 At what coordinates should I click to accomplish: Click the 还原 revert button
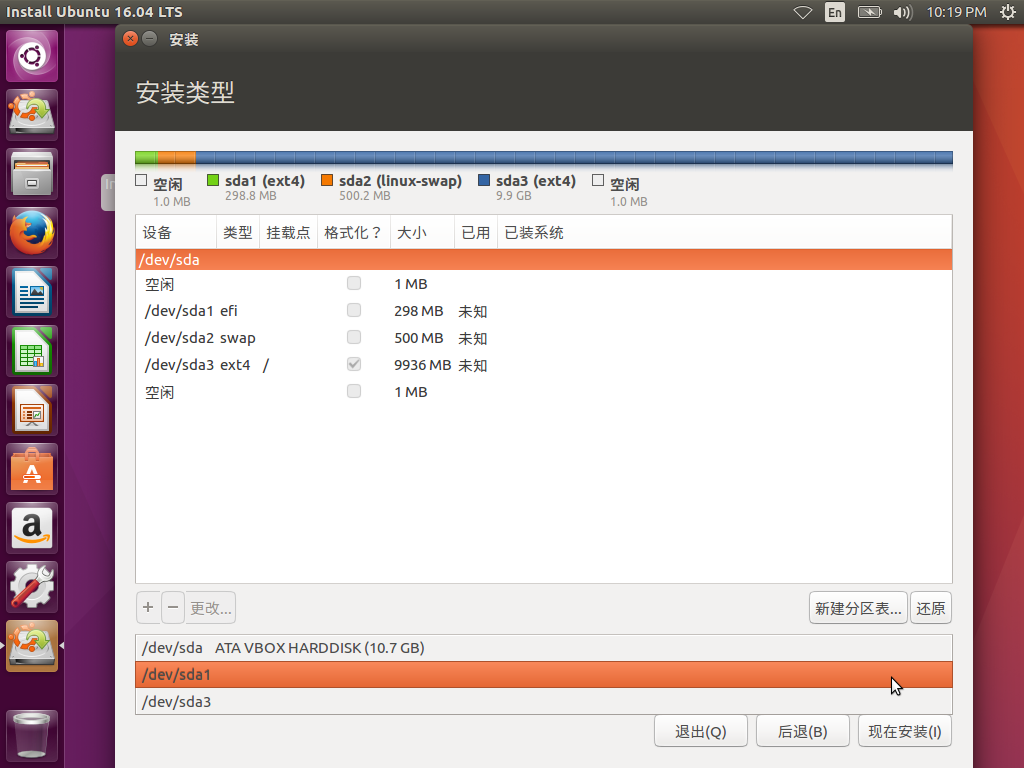pos(931,608)
